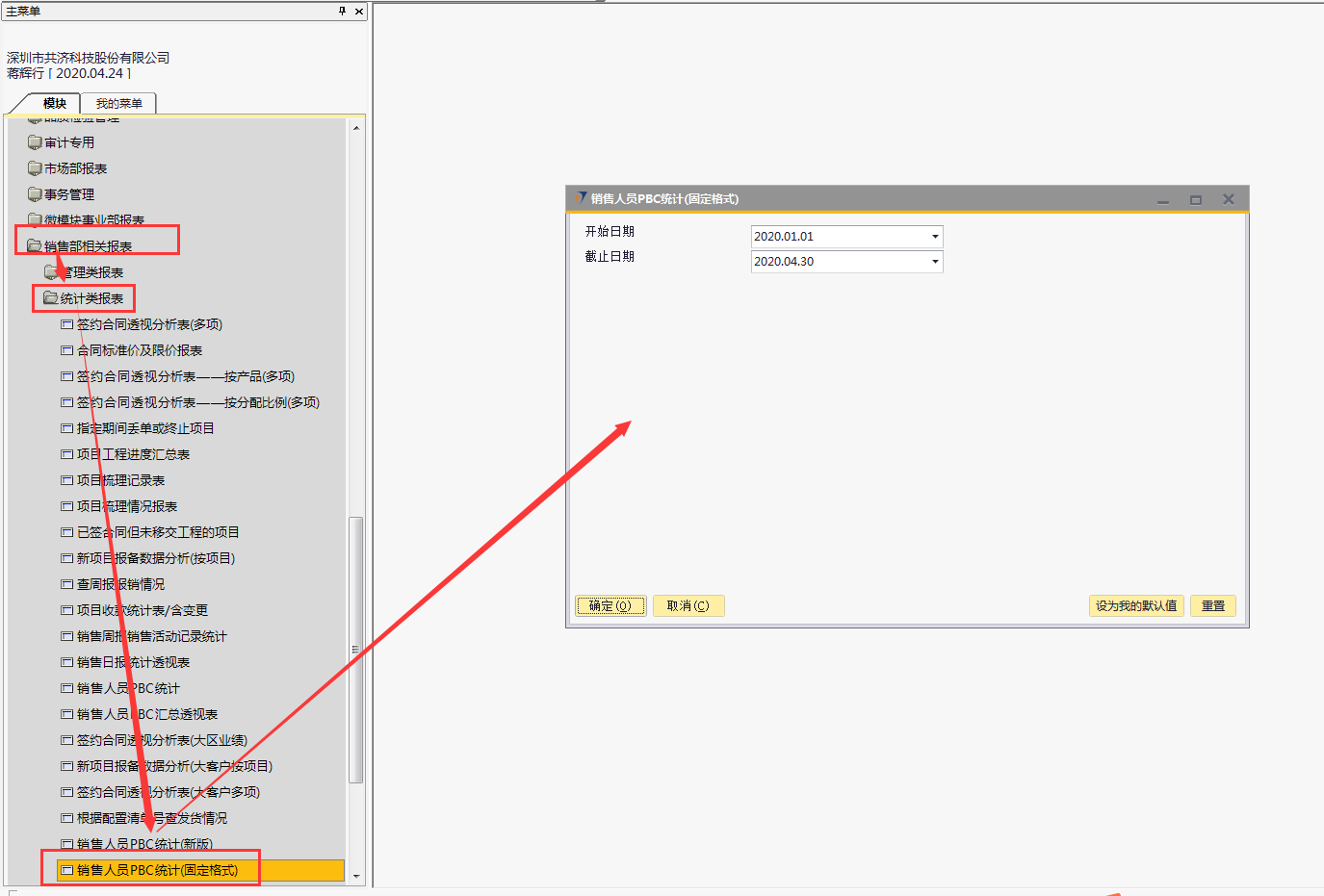
Task: Click the 市场部报表 folder icon
Action: [35, 168]
